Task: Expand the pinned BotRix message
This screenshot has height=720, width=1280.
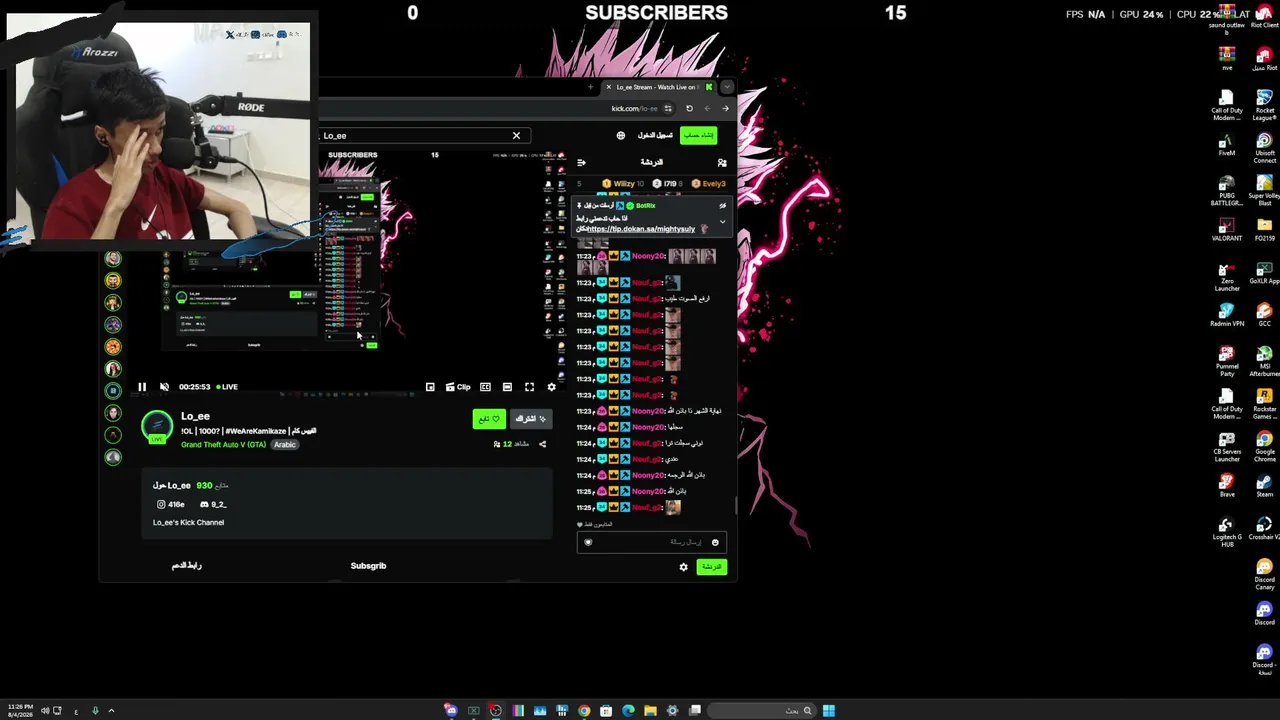Action: pyautogui.click(x=722, y=221)
